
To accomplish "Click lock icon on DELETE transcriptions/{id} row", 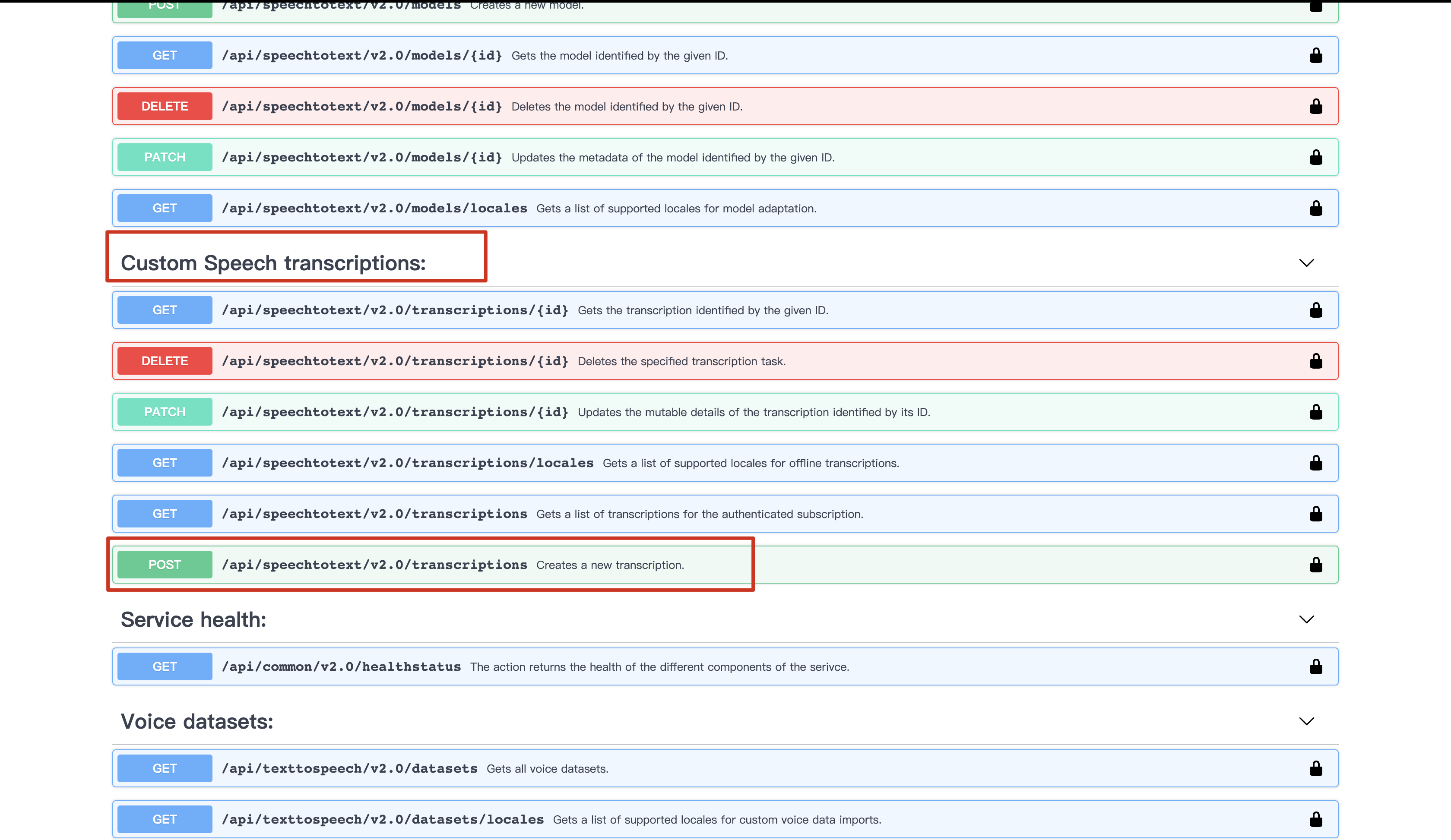I will pyautogui.click(x=1316, y=361).
